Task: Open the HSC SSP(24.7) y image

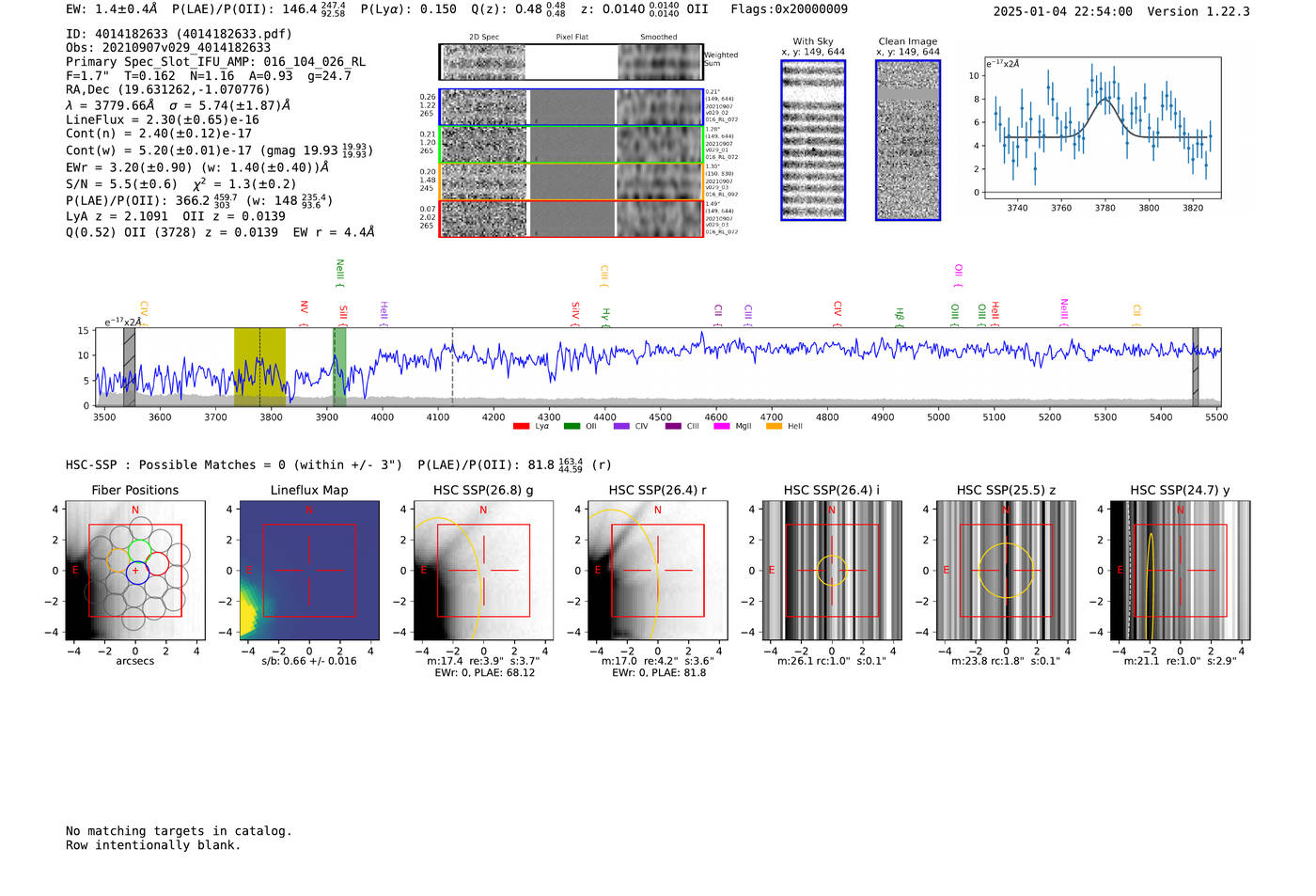Action: click(x=1180, y=570)
